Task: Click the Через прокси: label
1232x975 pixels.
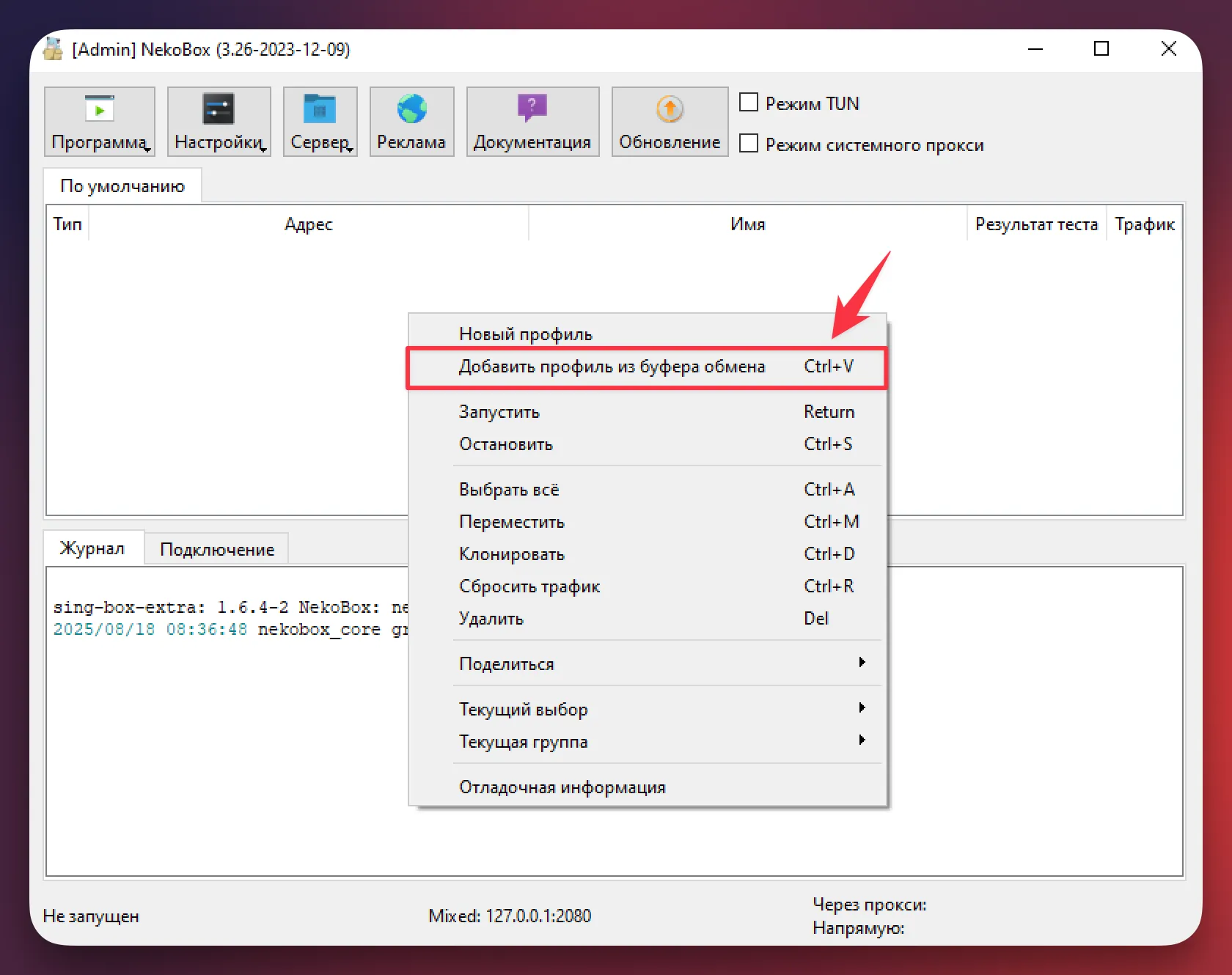Action: click(x=869, y=904)
